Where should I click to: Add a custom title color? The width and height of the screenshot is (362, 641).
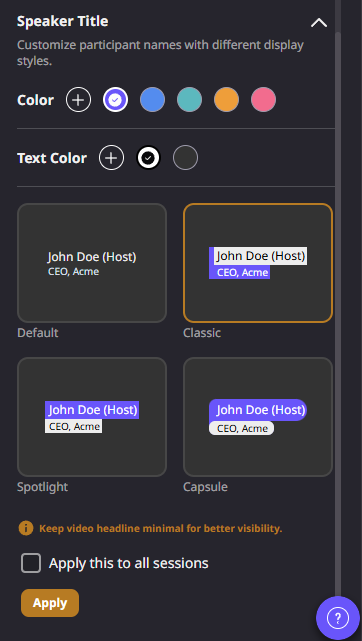point(78,99)
